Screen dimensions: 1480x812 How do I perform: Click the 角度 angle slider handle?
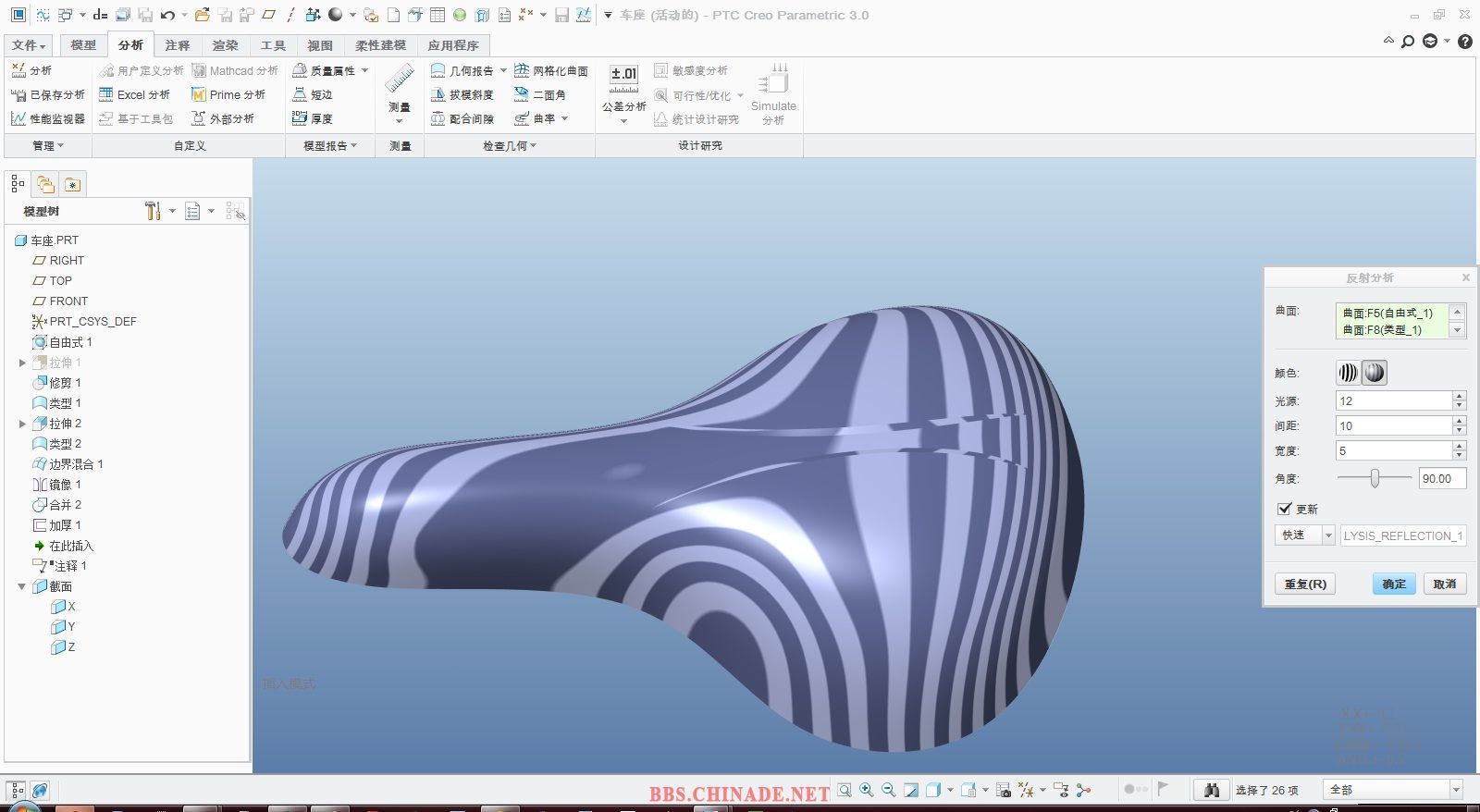[1375, 478]
